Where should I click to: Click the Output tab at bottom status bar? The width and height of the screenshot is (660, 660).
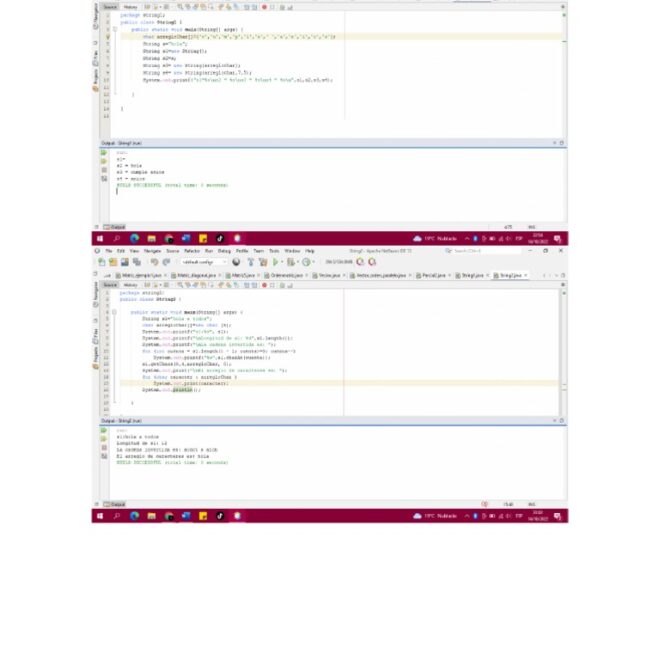point(116,504)
